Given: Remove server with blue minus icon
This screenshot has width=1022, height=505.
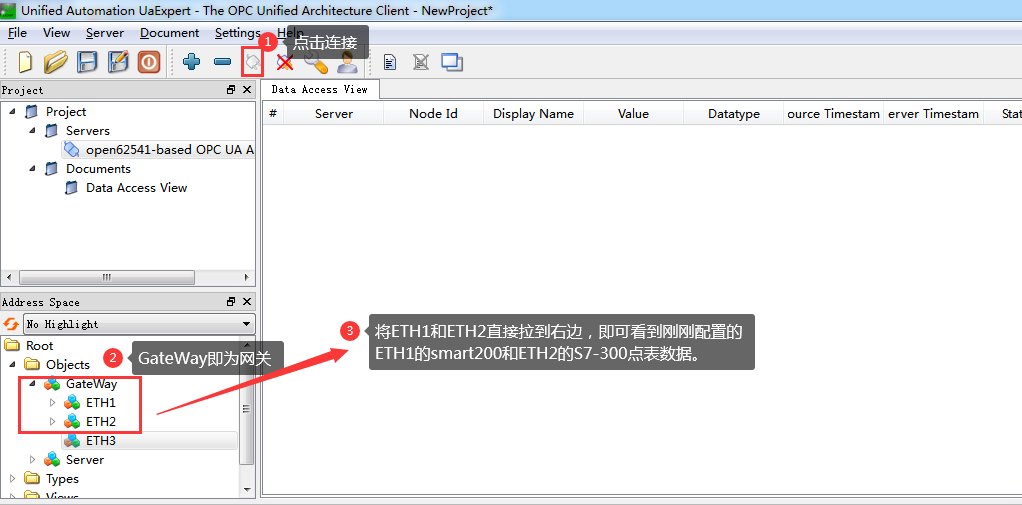Looking at the screenshot, I should 222,63.
